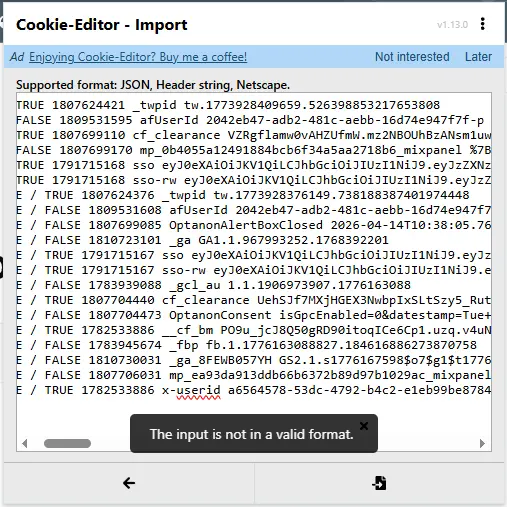Postpone the ad with Later
507x507 pixels.
tap(478, 57)
